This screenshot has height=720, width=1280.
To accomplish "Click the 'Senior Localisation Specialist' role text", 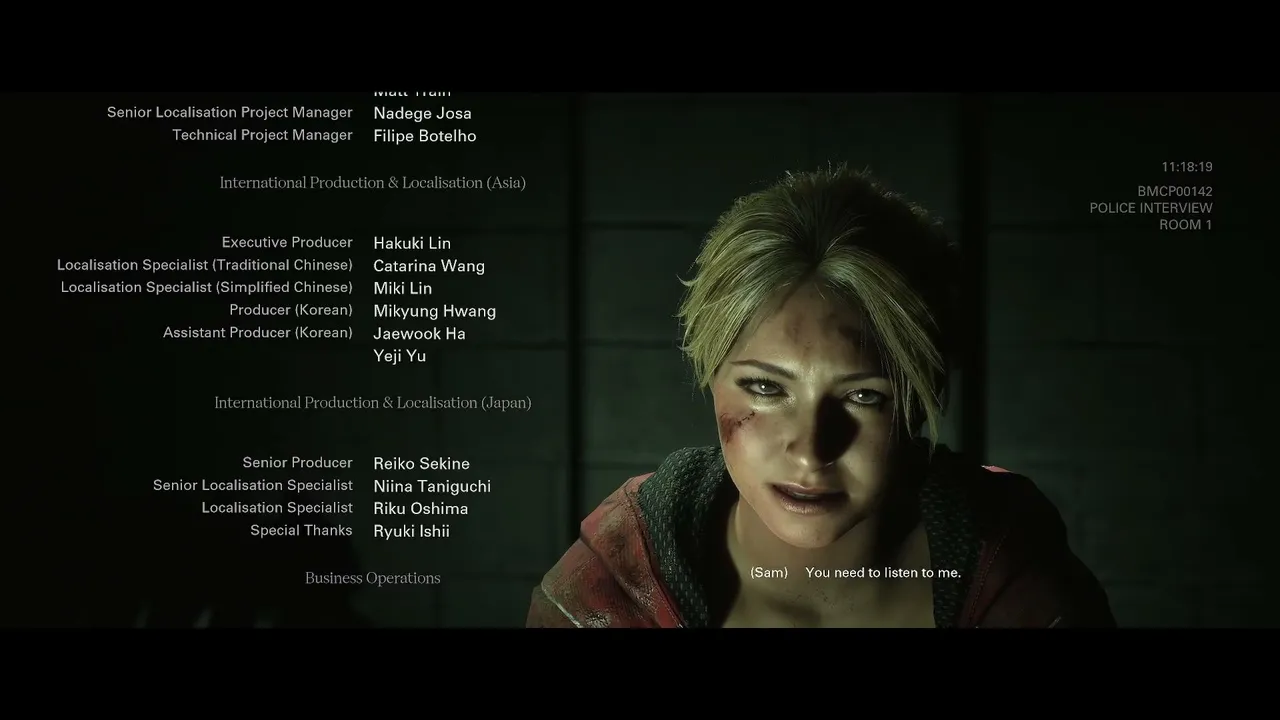I will (253, 485).
